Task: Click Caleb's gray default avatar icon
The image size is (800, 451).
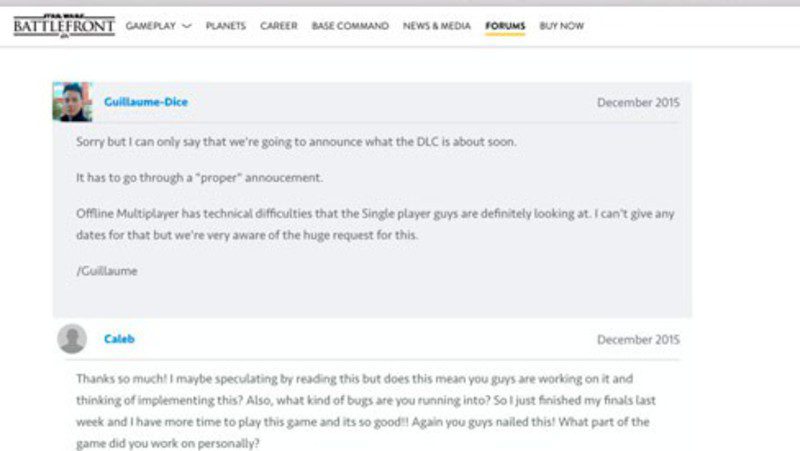Action: tap(72, 339)
